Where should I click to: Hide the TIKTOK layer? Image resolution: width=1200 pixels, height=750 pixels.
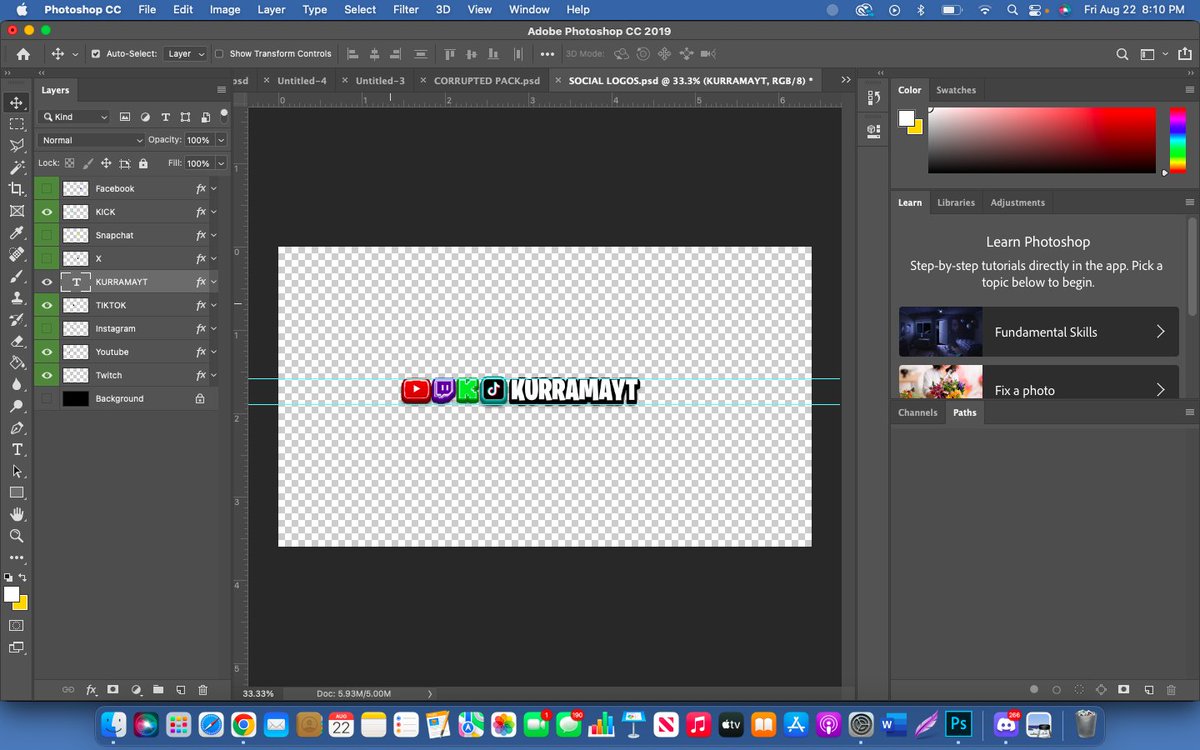tap(46, 305)
